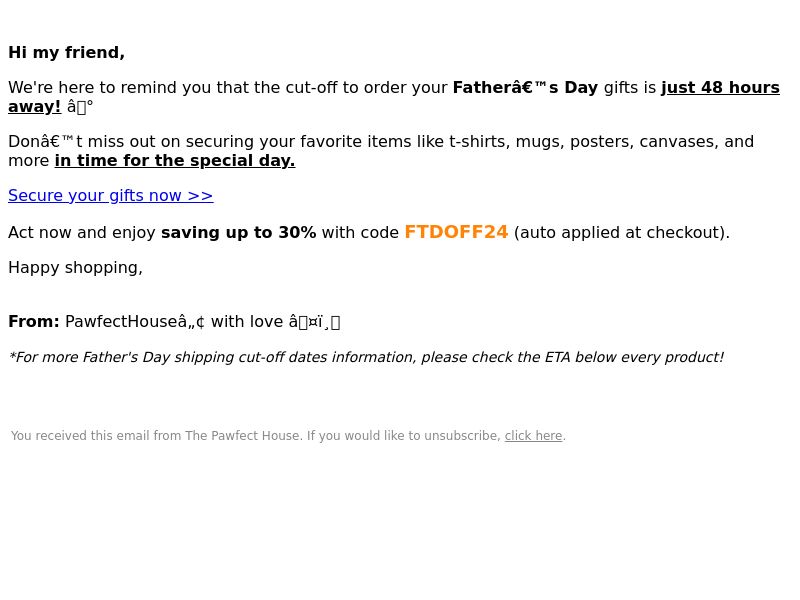Image resolution: width=800 pixels, height=600 pixels.
Task: Click the bold 'saving up to 30%' text
Action: tap(239, 233)
